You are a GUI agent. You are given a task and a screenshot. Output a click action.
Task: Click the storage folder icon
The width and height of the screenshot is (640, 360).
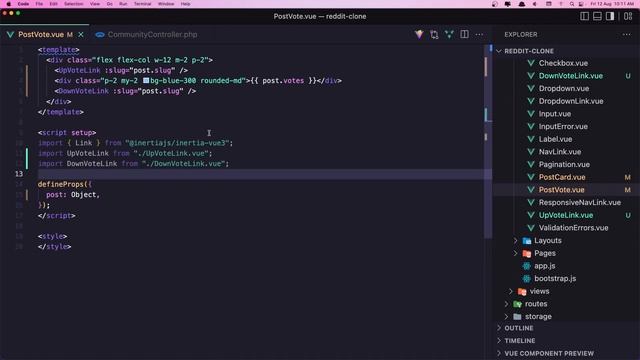click(517, 317)
